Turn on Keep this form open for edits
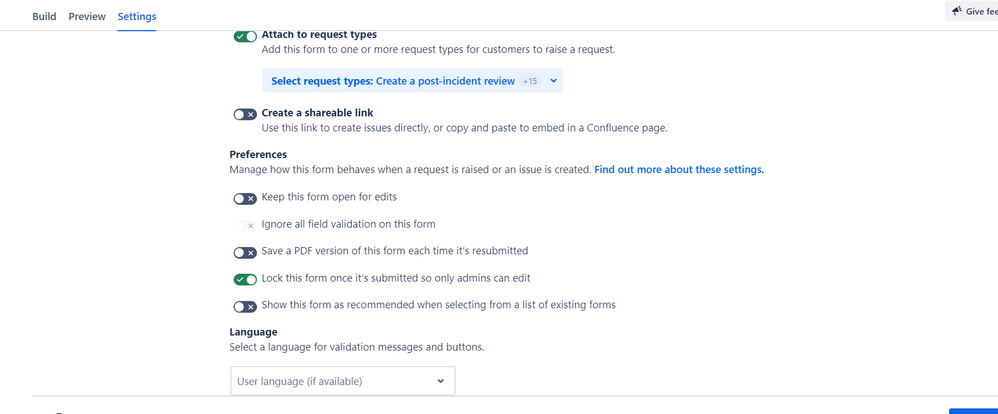Screen dimensions: 998x414 pyautogui.click(x=245, y=199)
